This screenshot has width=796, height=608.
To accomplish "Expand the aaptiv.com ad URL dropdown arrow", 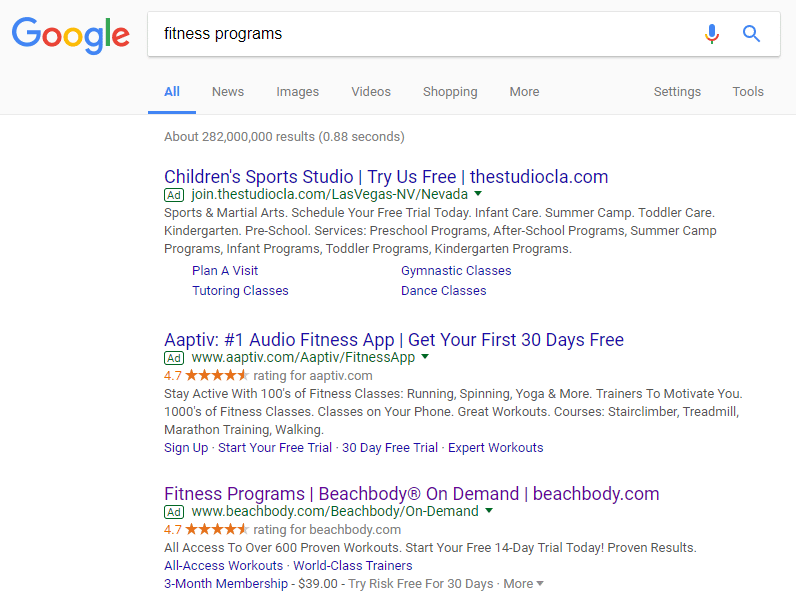I will [425, 357].
